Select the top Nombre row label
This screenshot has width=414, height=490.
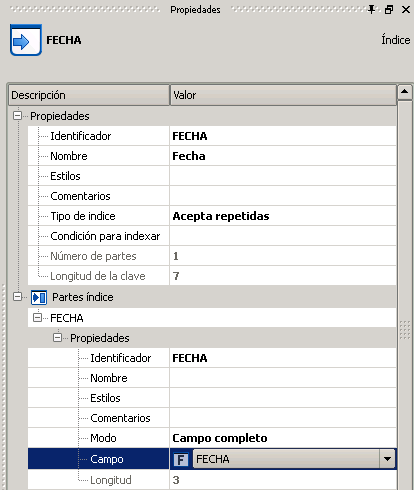pyautogui.click(x=69, y=156)
